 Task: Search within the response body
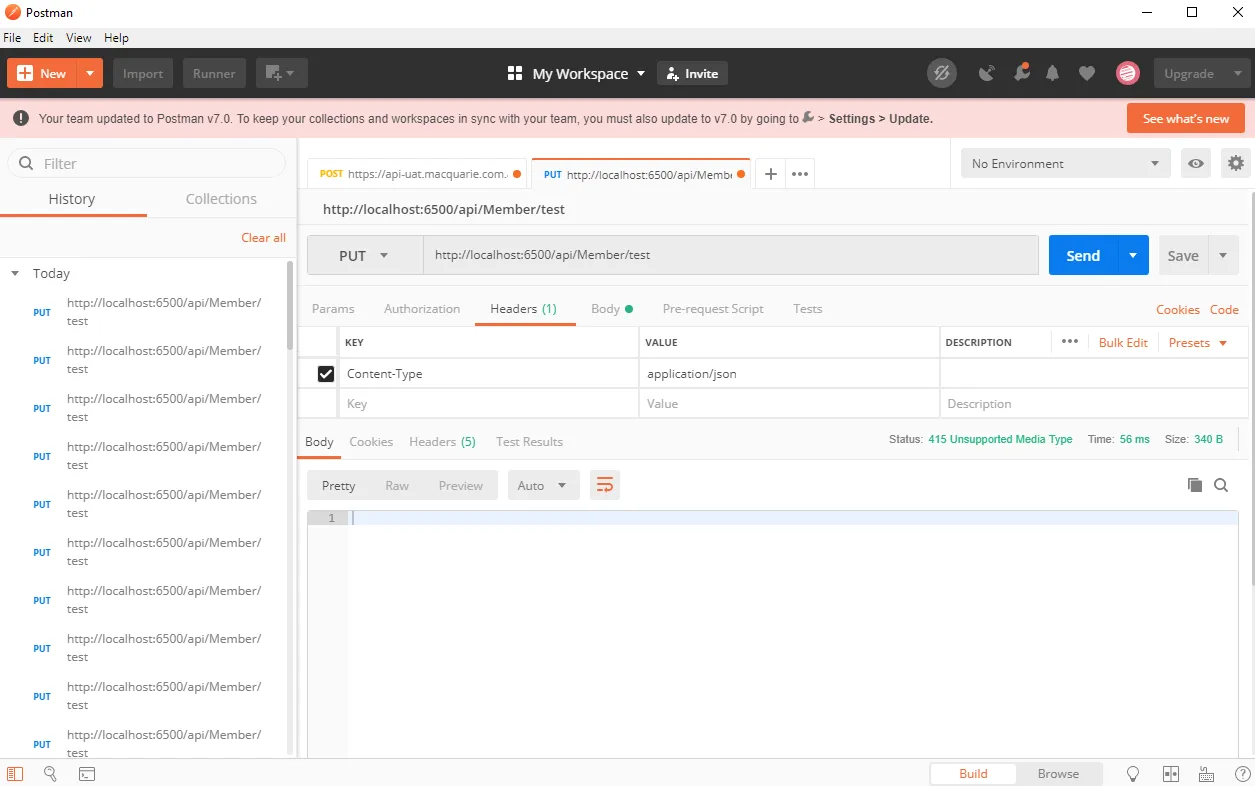[x=1221, y=485]
